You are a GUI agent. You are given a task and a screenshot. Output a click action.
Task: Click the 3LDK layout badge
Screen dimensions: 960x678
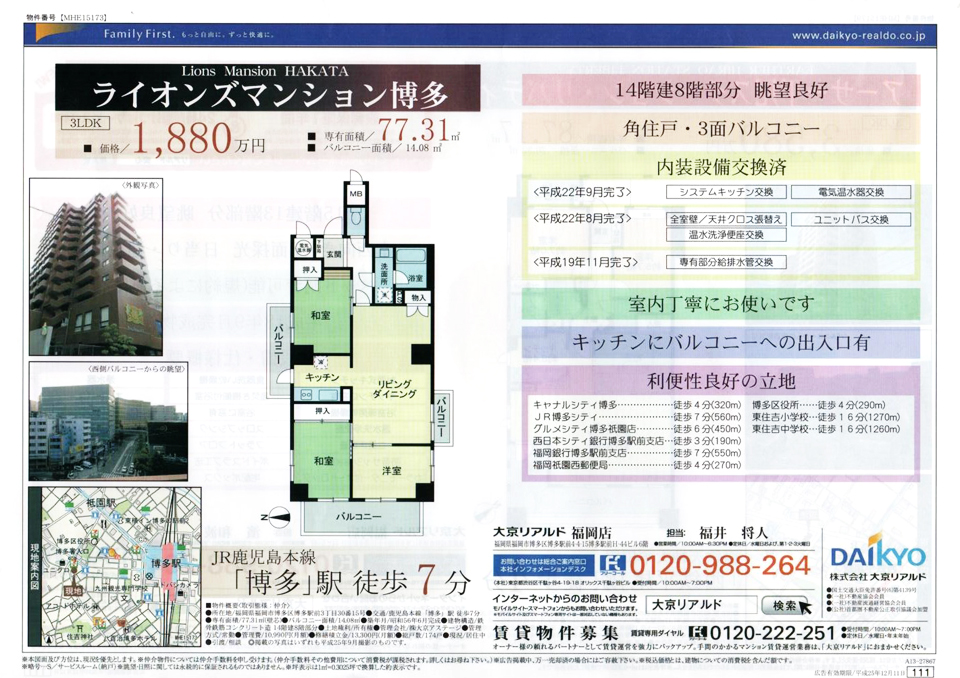(85, 122)
